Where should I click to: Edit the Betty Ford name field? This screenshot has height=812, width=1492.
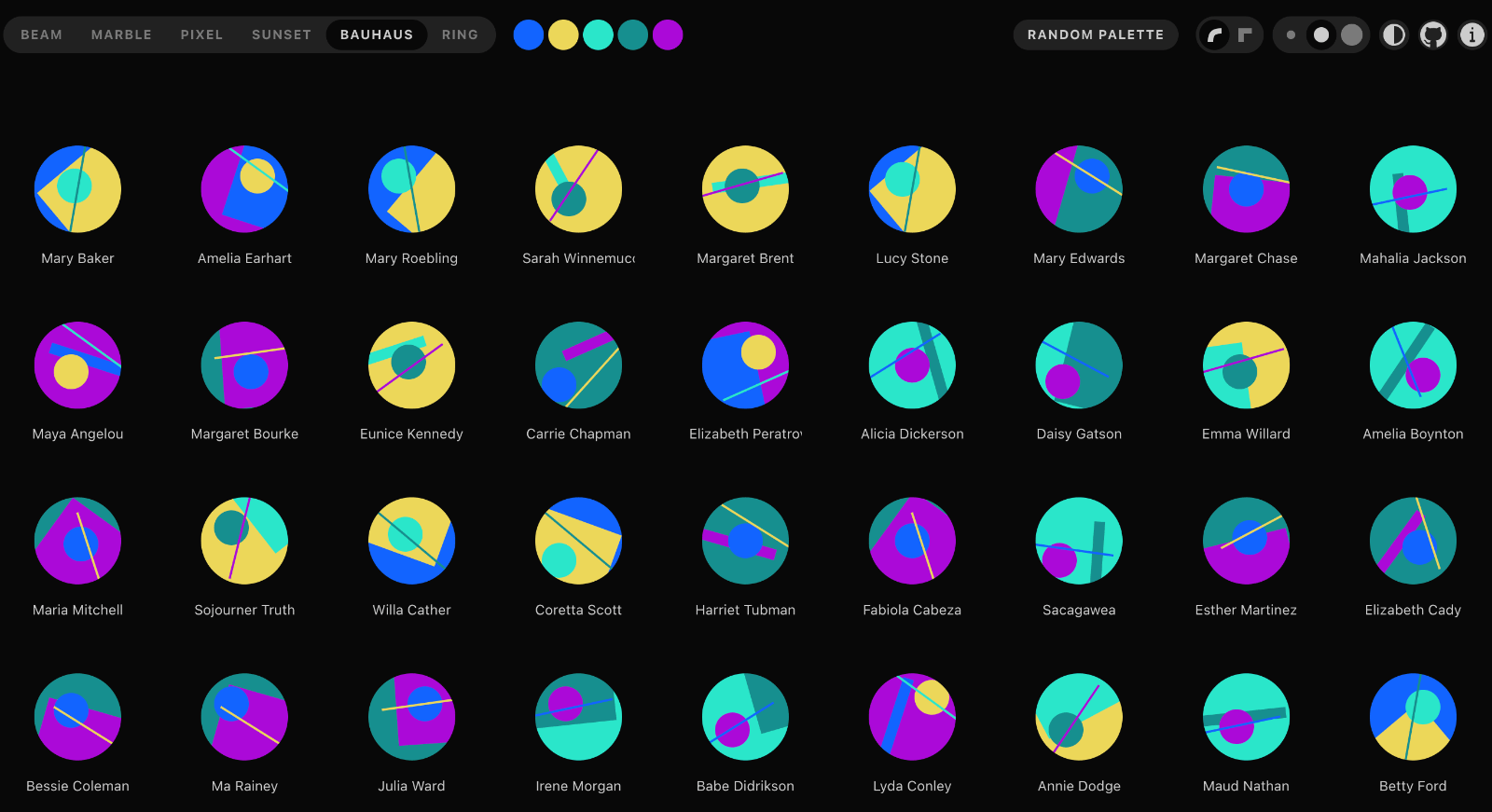(1413, 786)
